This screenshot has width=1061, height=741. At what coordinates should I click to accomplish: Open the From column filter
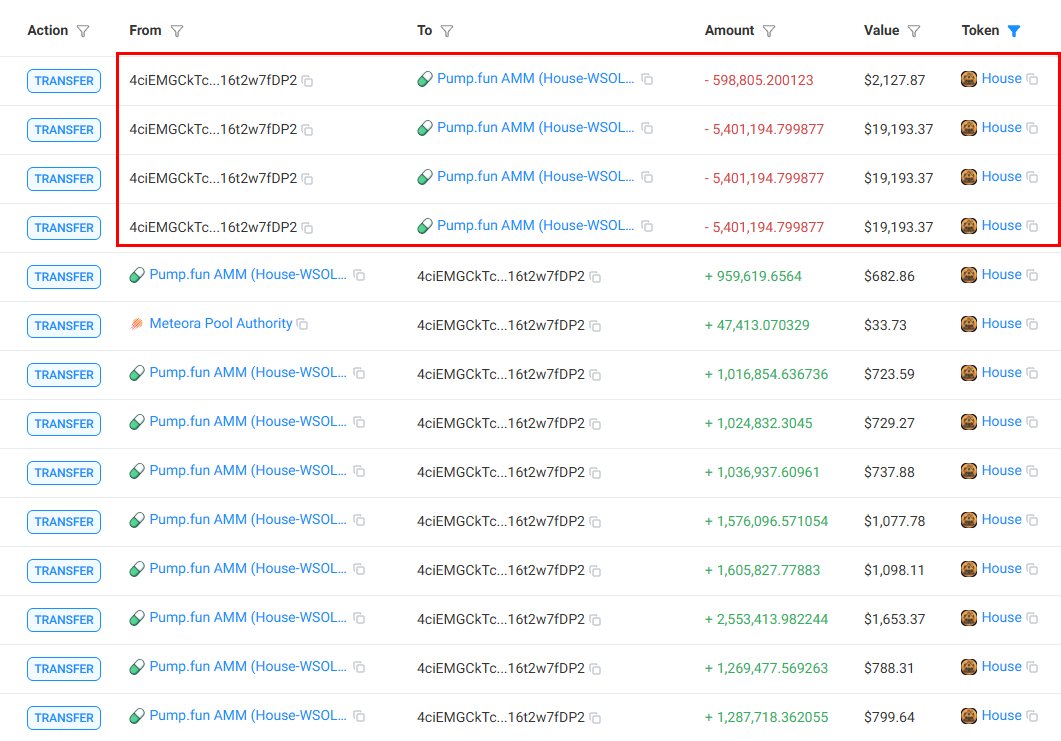(177, 31)
